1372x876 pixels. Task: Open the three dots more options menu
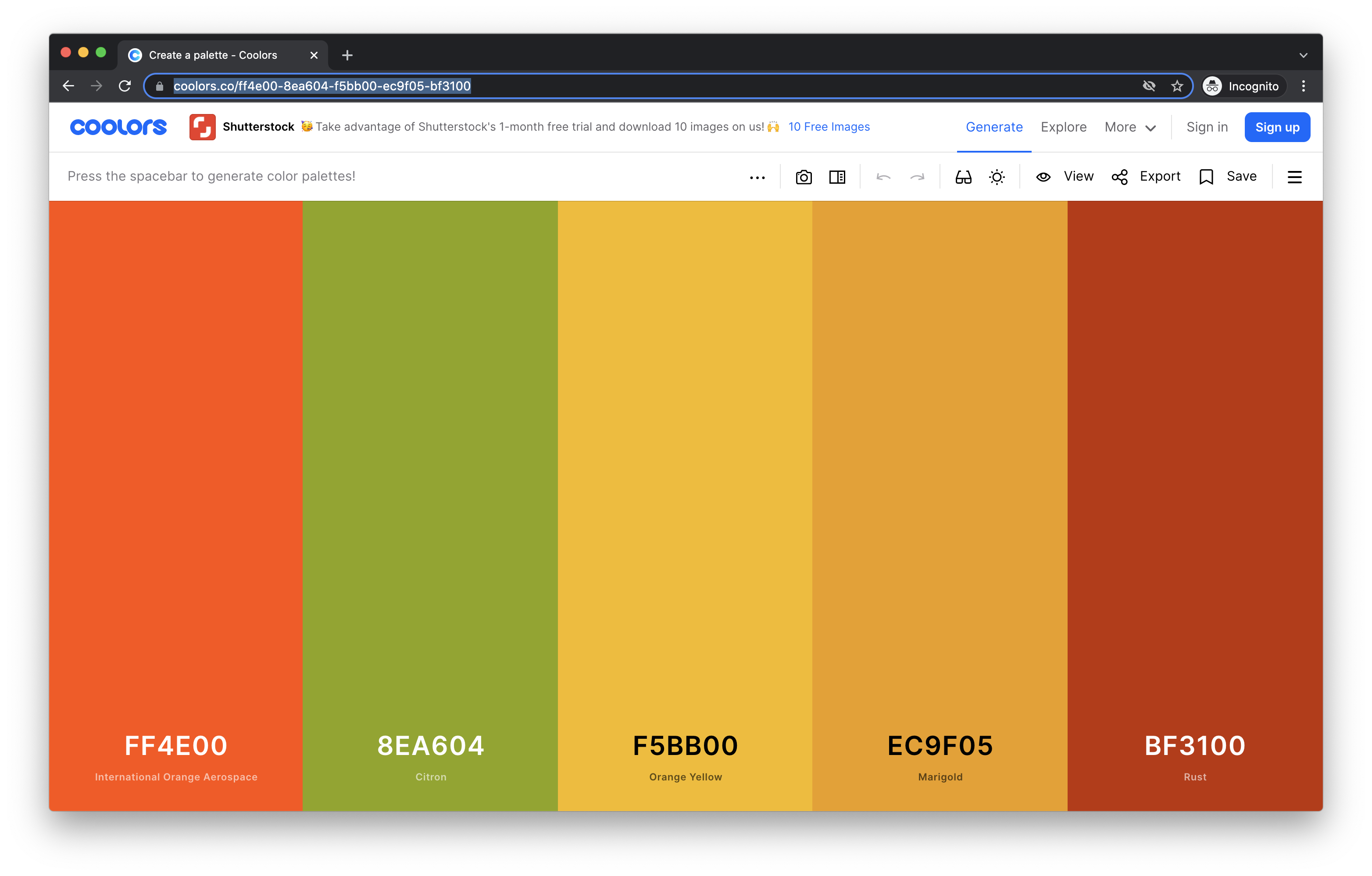(757, 178)
